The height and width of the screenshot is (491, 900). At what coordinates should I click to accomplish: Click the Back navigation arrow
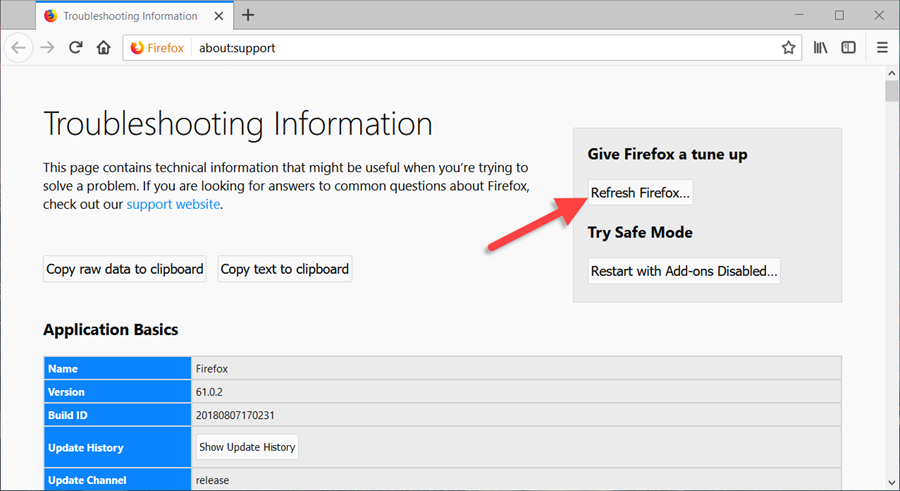[19, 48]
